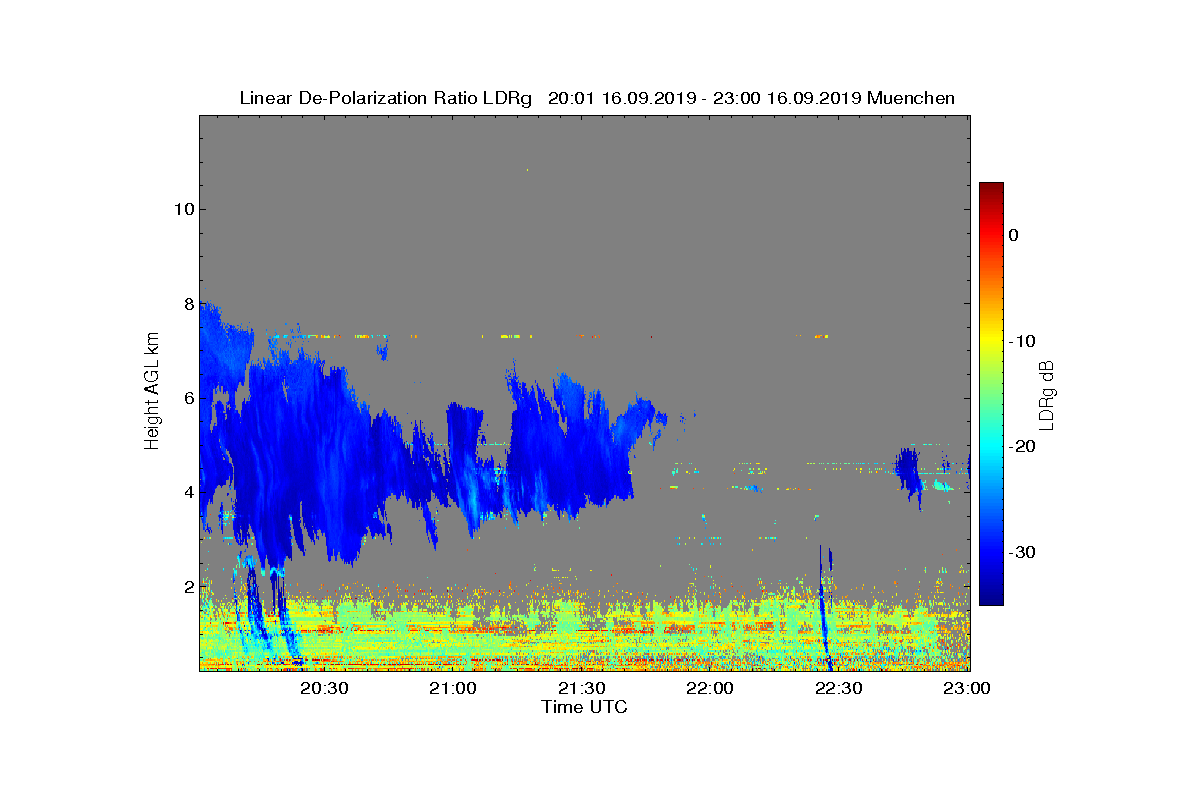Click the 20:30 time tick label
Image resolution: width=1200 pixels, height=800 pixels.
(x=324, y=688)
